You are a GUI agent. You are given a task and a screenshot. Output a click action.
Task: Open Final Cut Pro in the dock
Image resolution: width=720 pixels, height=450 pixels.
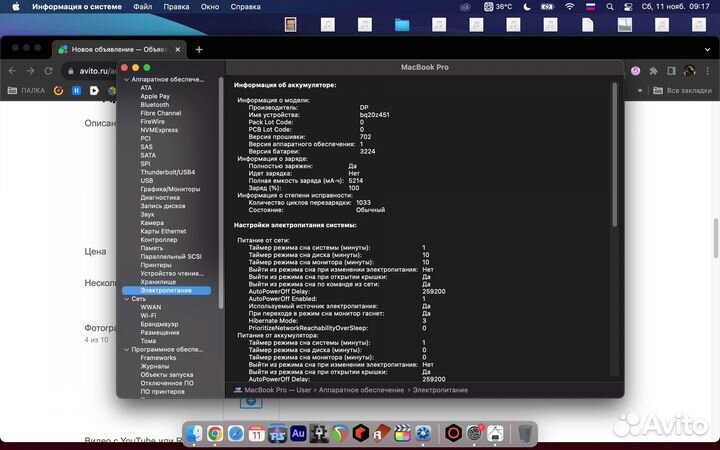click(403, 433)
